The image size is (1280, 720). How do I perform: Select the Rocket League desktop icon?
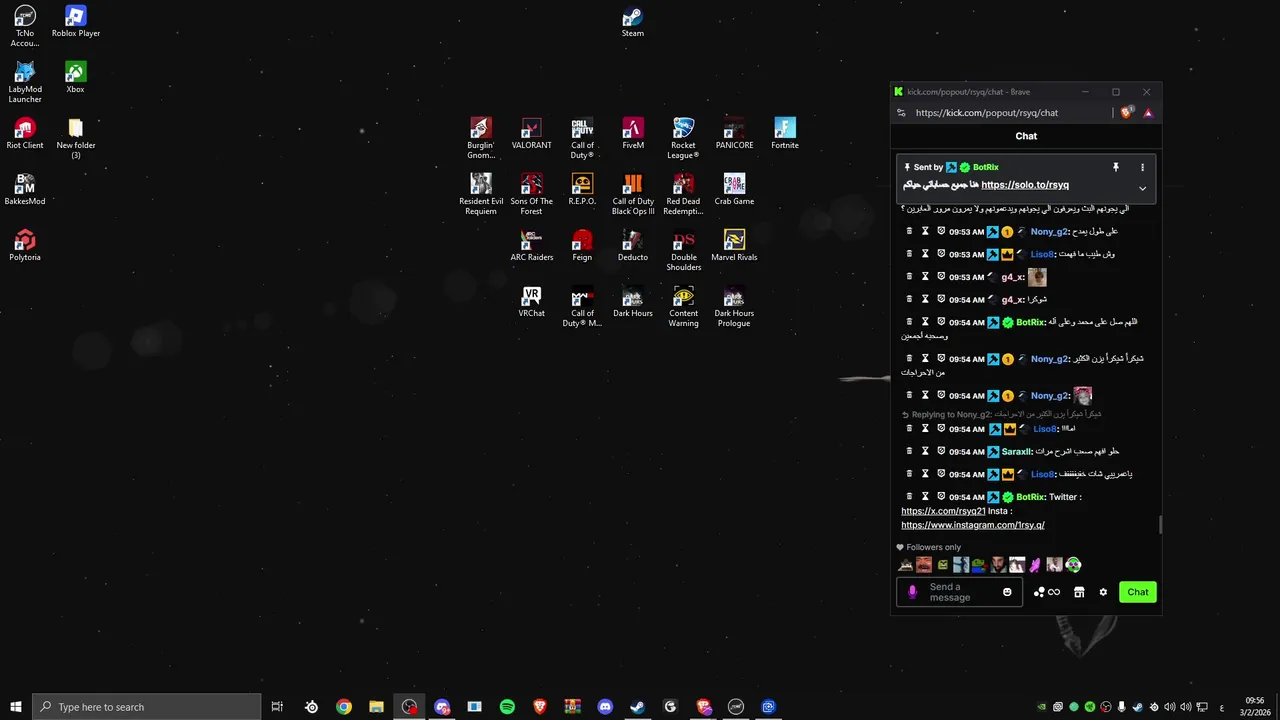(x=684, y=139)
